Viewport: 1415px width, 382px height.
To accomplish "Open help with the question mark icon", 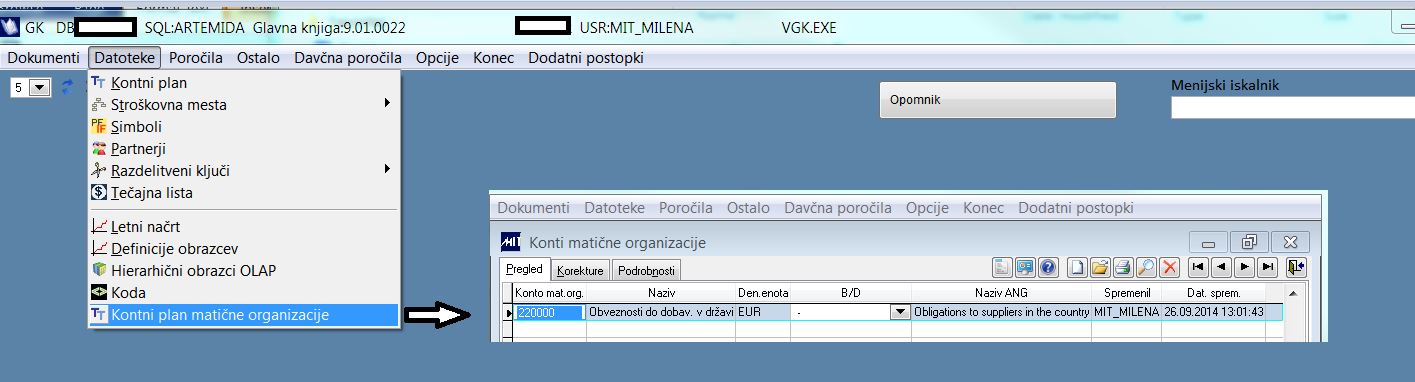I will coord(1048,267).
